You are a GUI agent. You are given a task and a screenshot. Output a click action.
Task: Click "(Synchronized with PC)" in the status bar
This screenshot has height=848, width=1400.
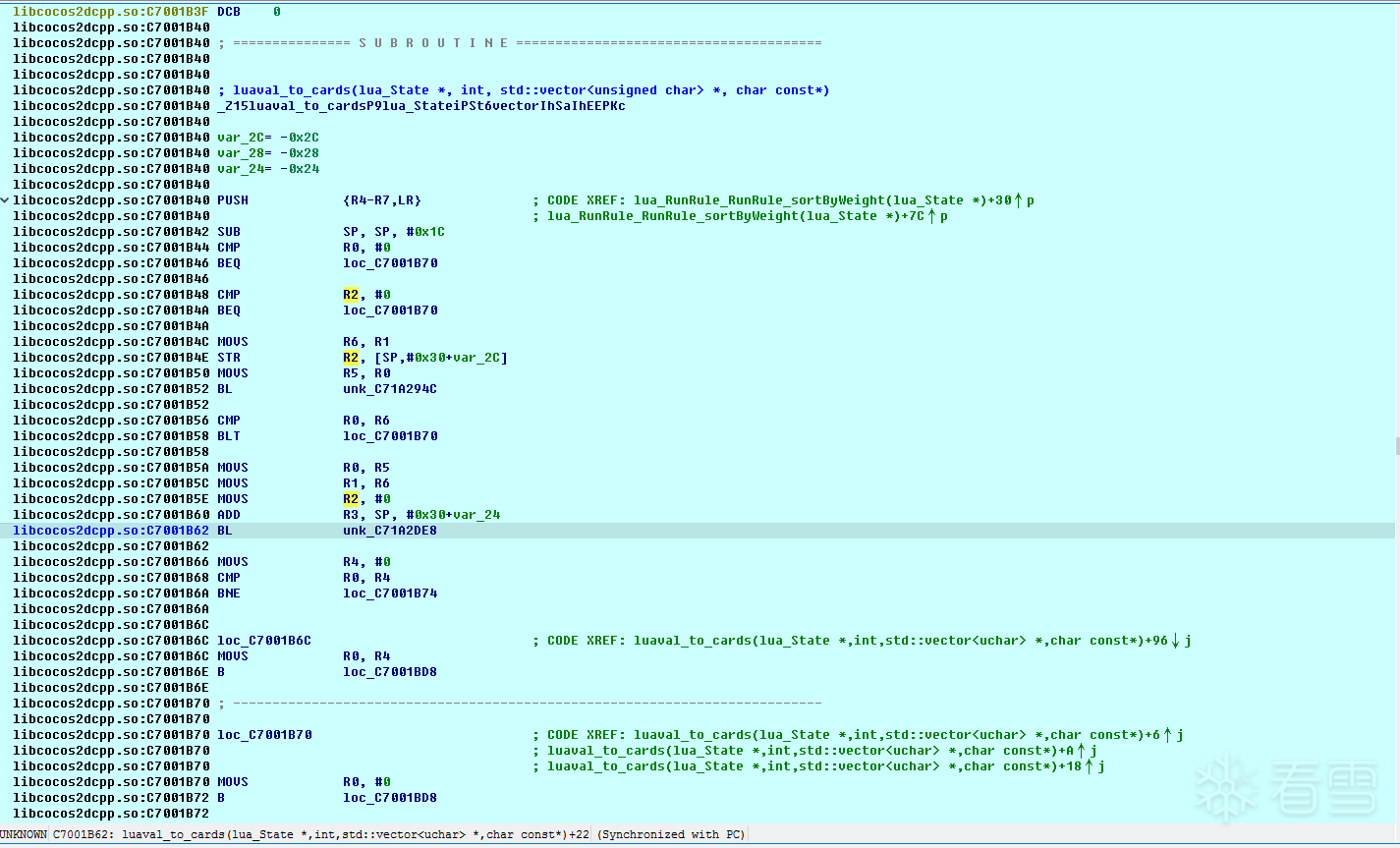671,835
